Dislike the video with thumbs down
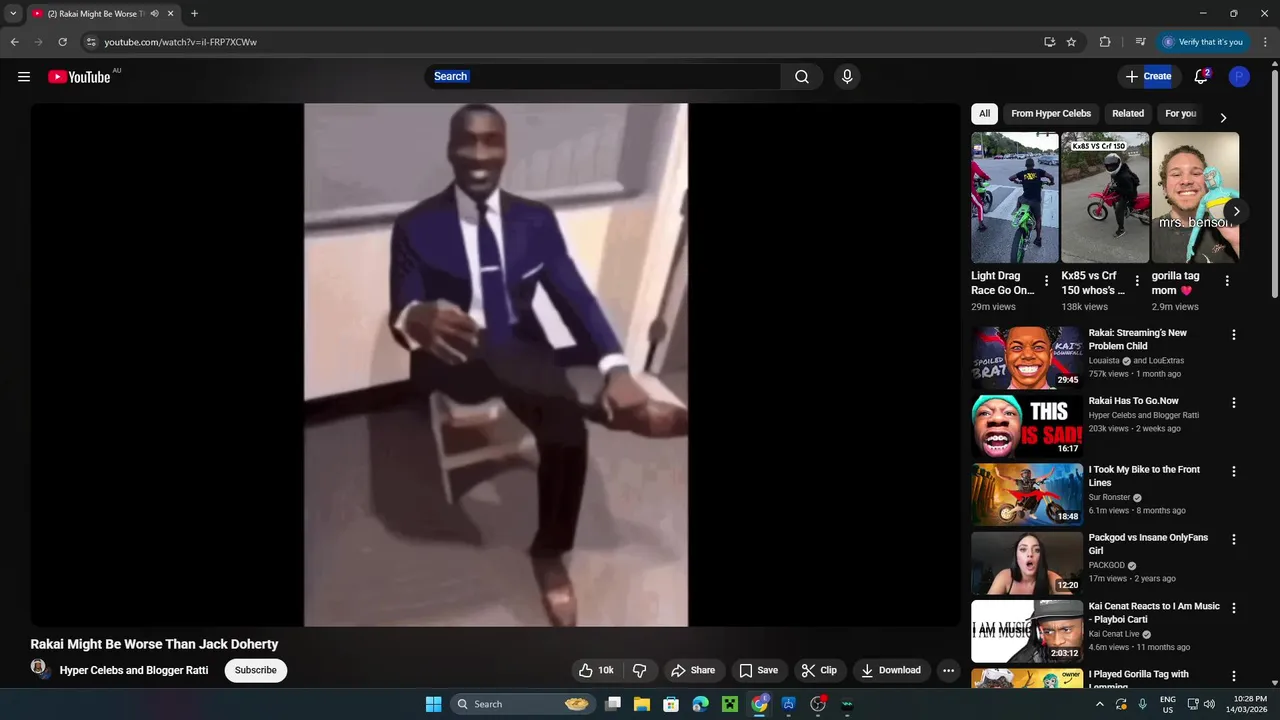Viewport: 1280px width, 720px height. point(640,670)
